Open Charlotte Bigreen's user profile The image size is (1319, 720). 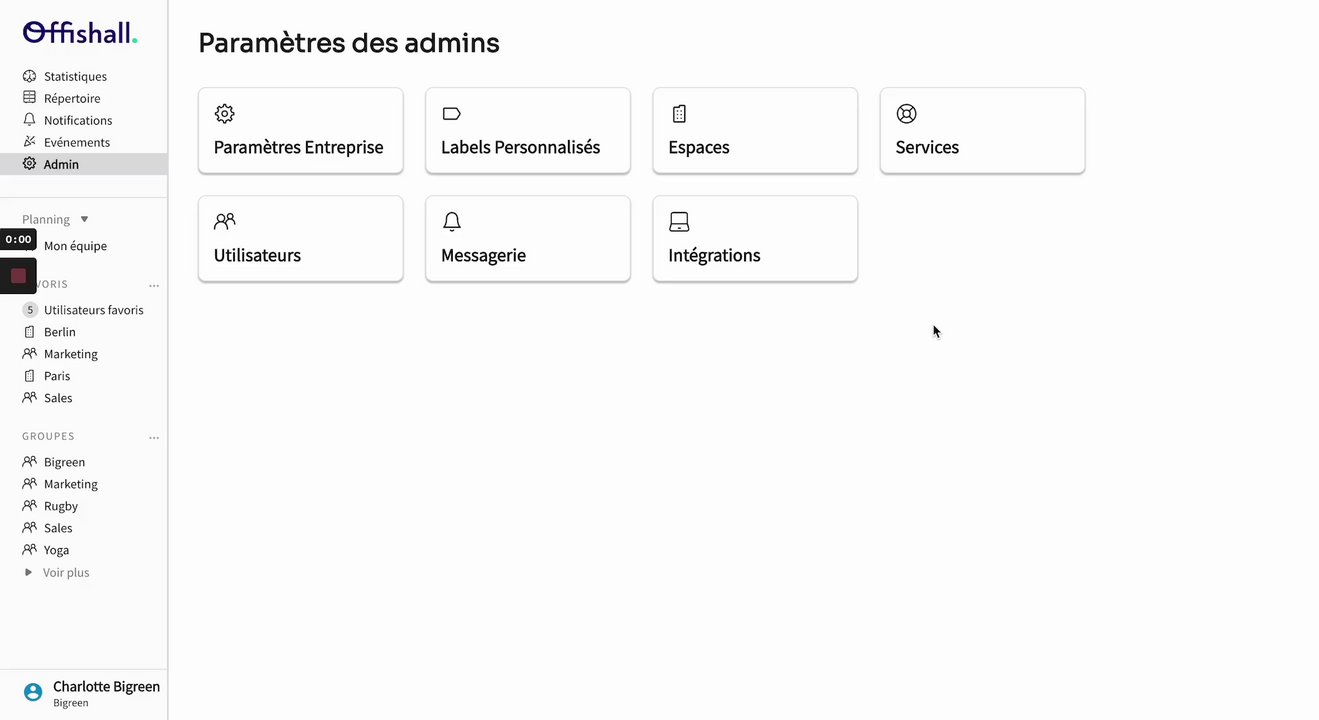coord(105,687)
